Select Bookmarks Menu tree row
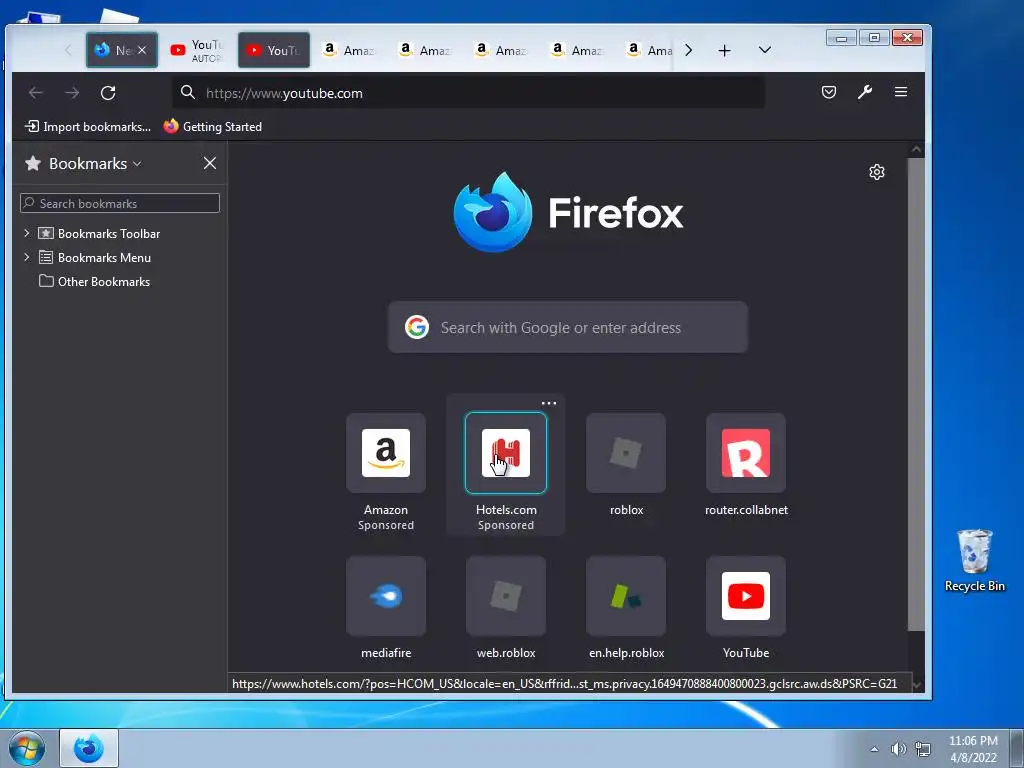Viewport: 1024px width, 768px height. (120, 257)
